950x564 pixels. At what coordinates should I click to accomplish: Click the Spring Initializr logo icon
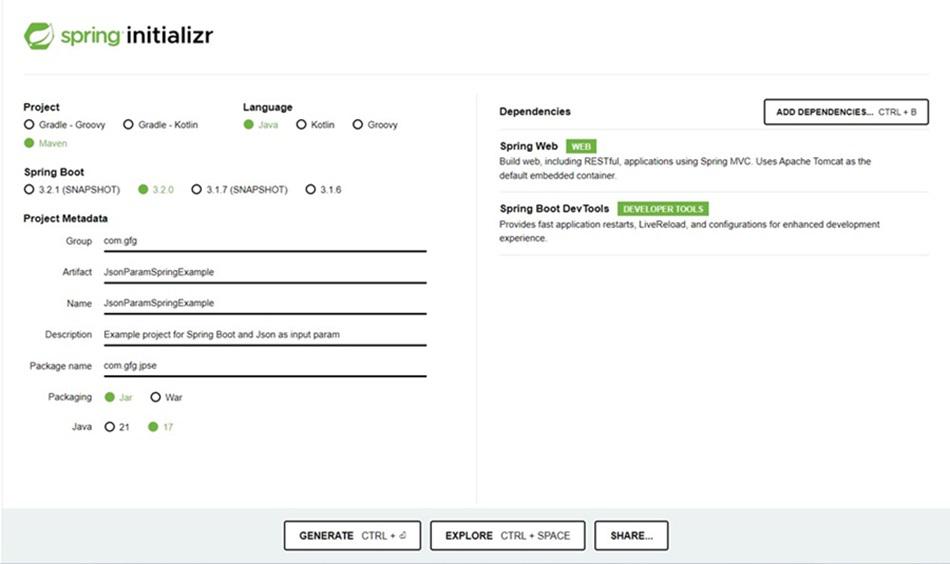(x=39, y=36)
